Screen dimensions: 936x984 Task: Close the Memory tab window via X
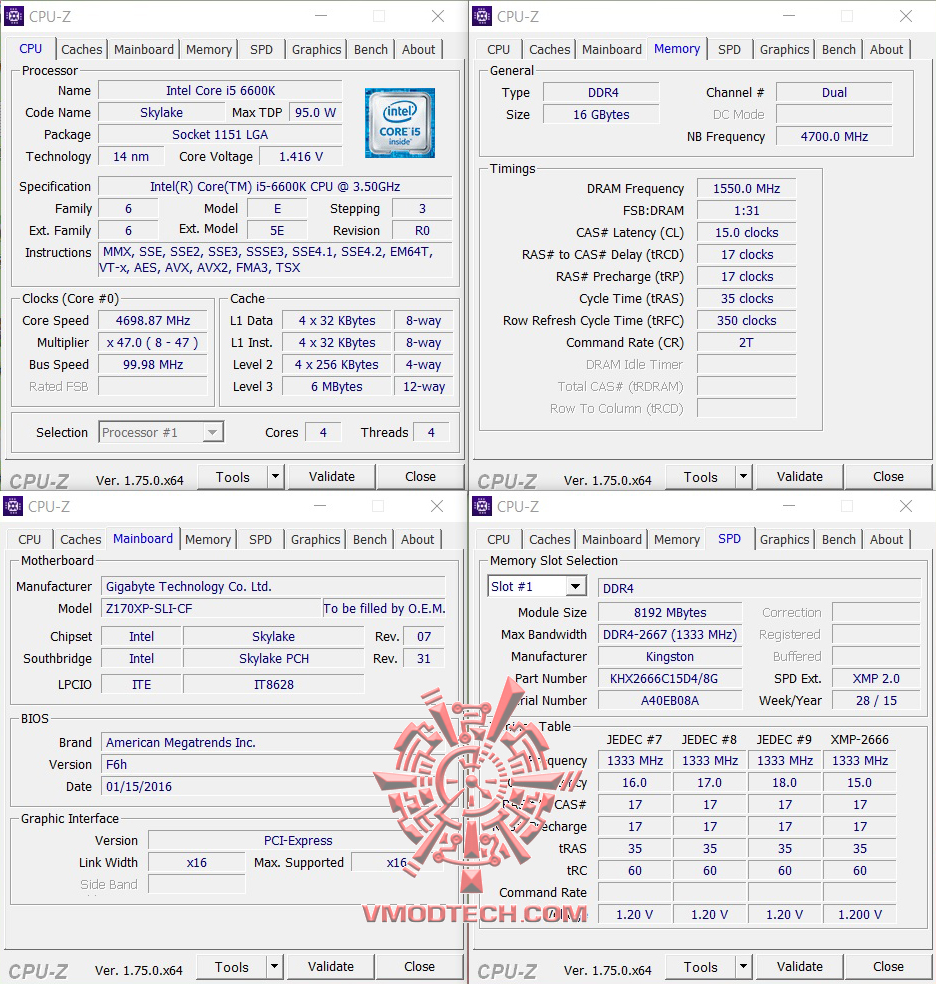906,16
